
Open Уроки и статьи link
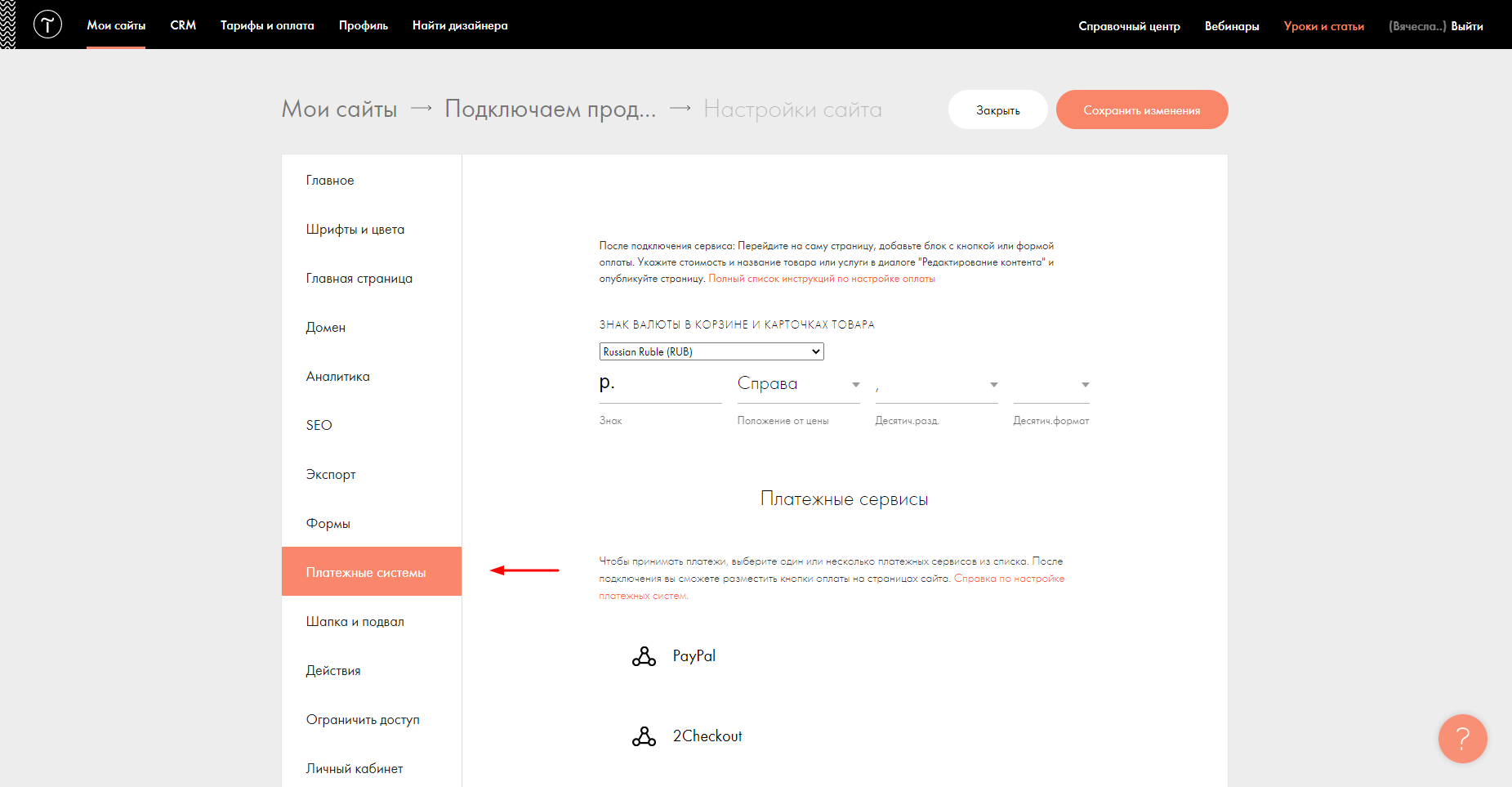click(x=1323, y=26)
